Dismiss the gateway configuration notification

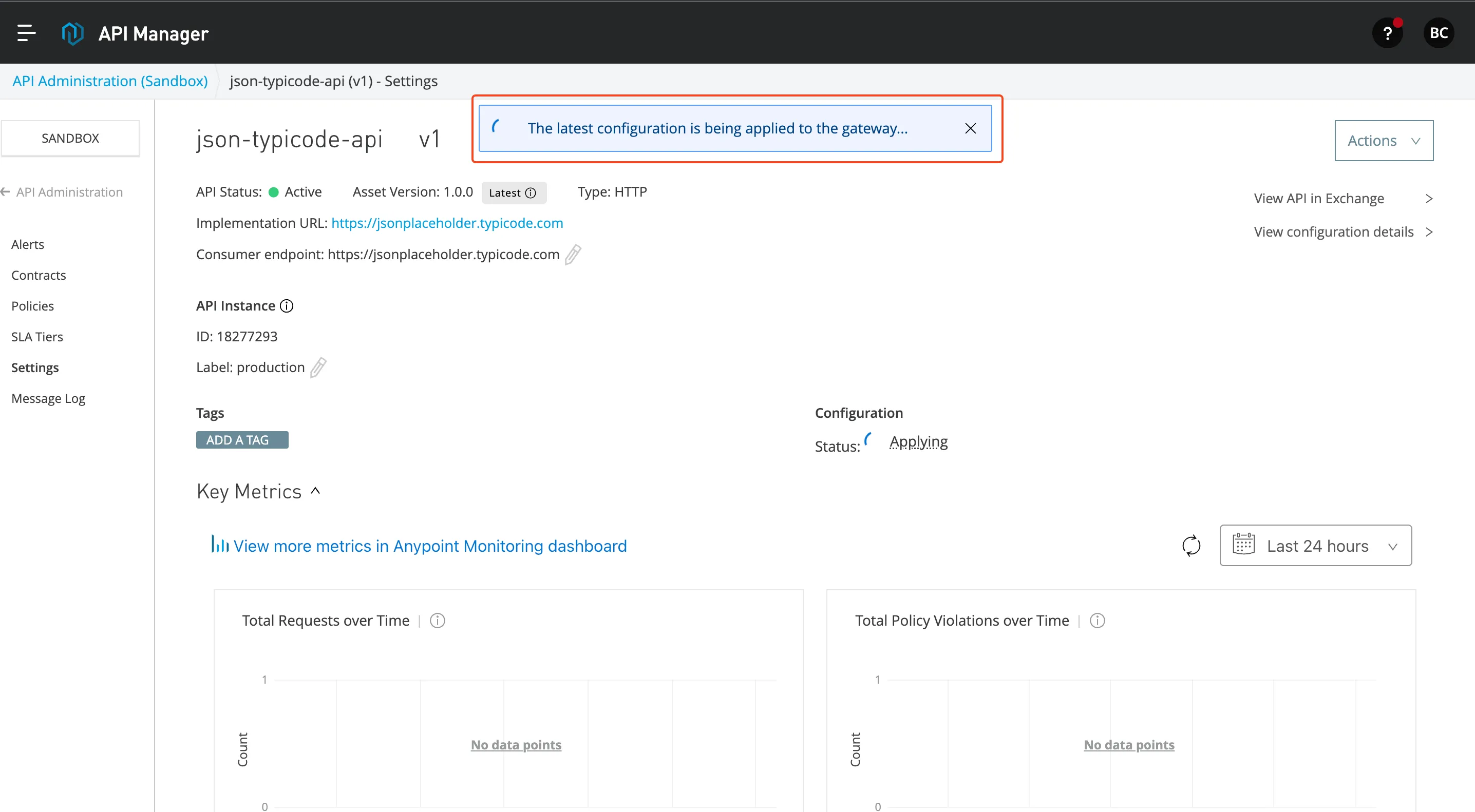pyautogui.click(x=971, y=129)
